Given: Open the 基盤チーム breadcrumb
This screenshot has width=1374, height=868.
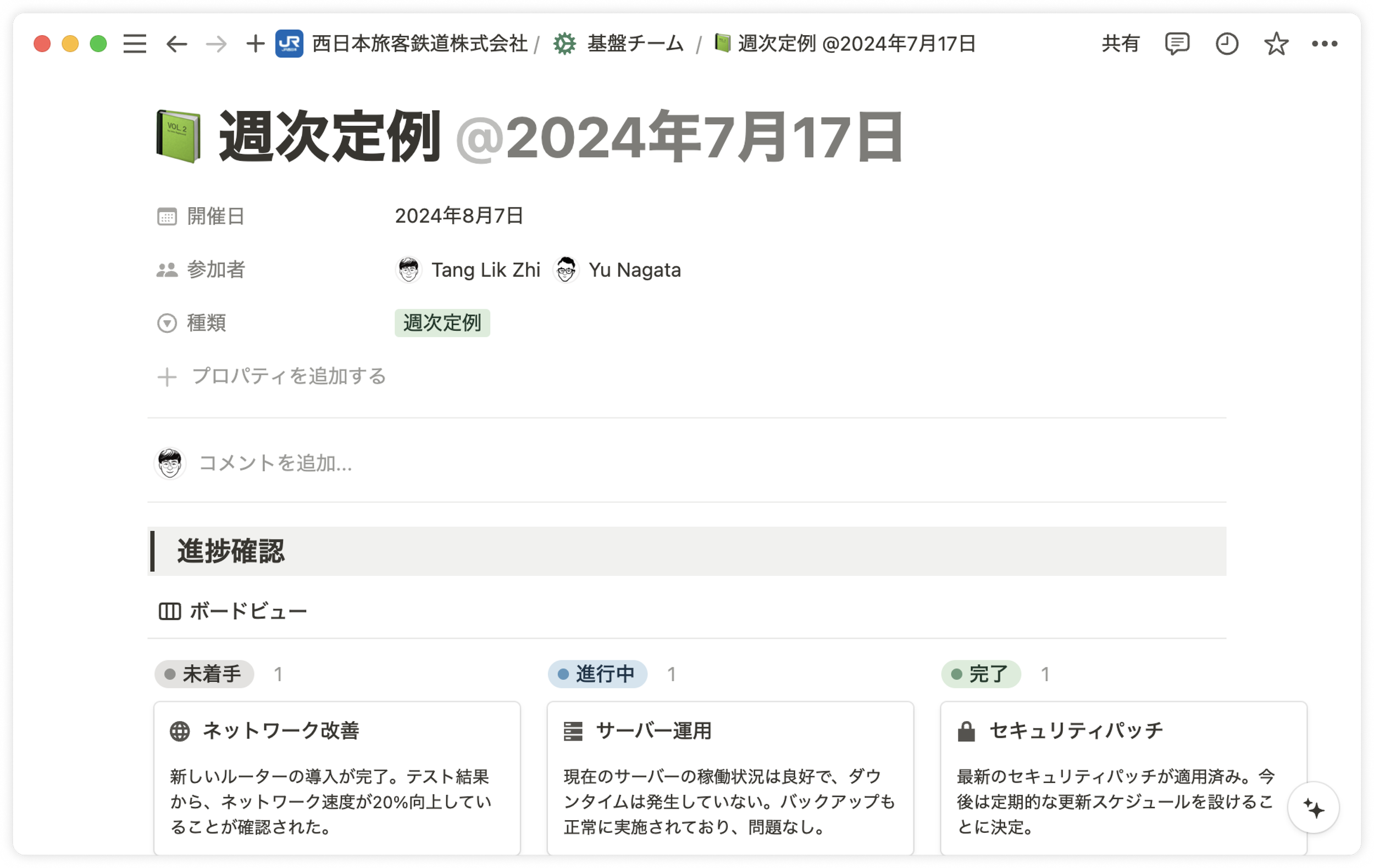Looking at the screenshot, I should tap(634, 44).
